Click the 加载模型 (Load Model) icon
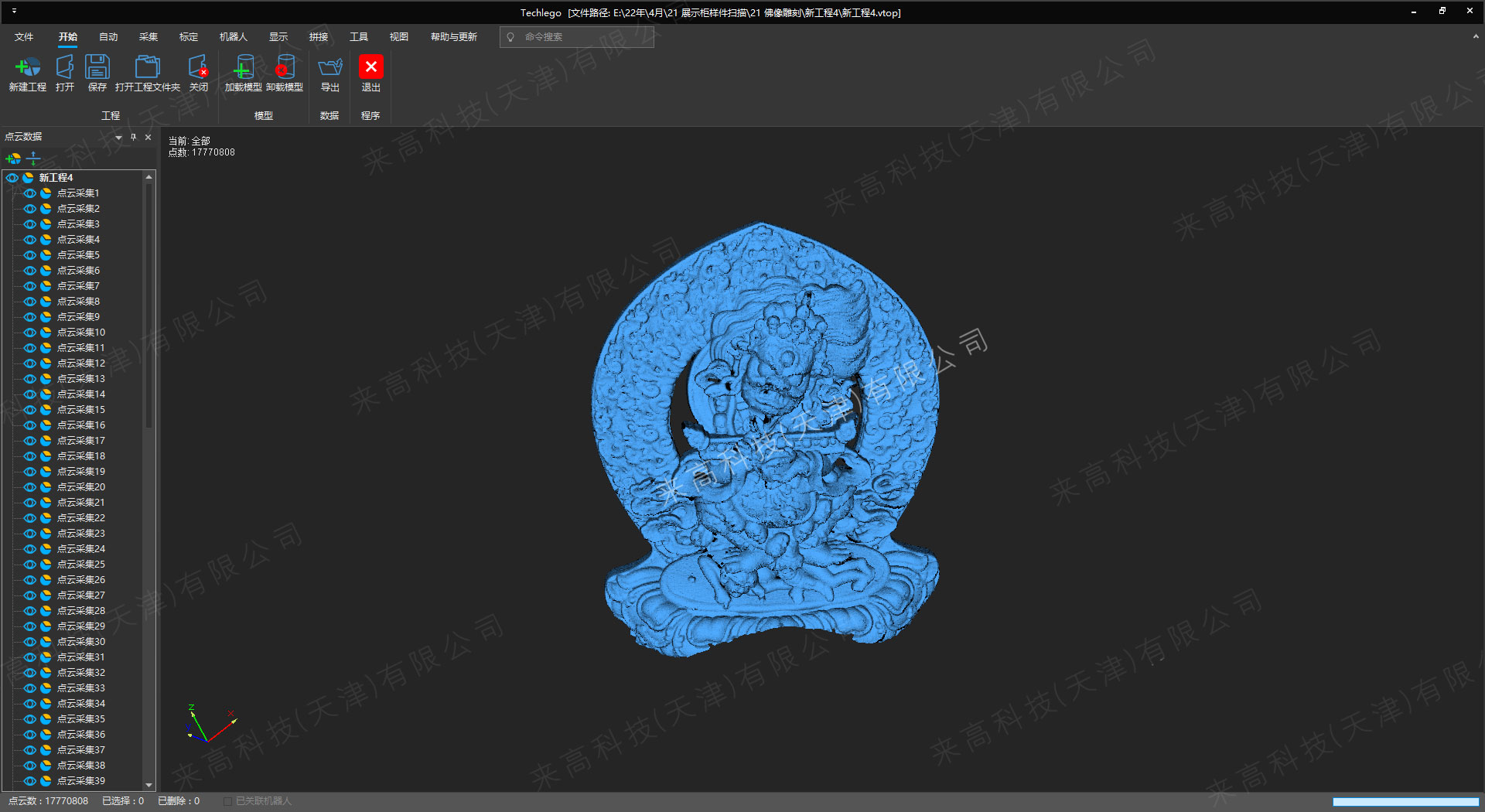Screen dimensions: 1485x812 coord(243,68)
